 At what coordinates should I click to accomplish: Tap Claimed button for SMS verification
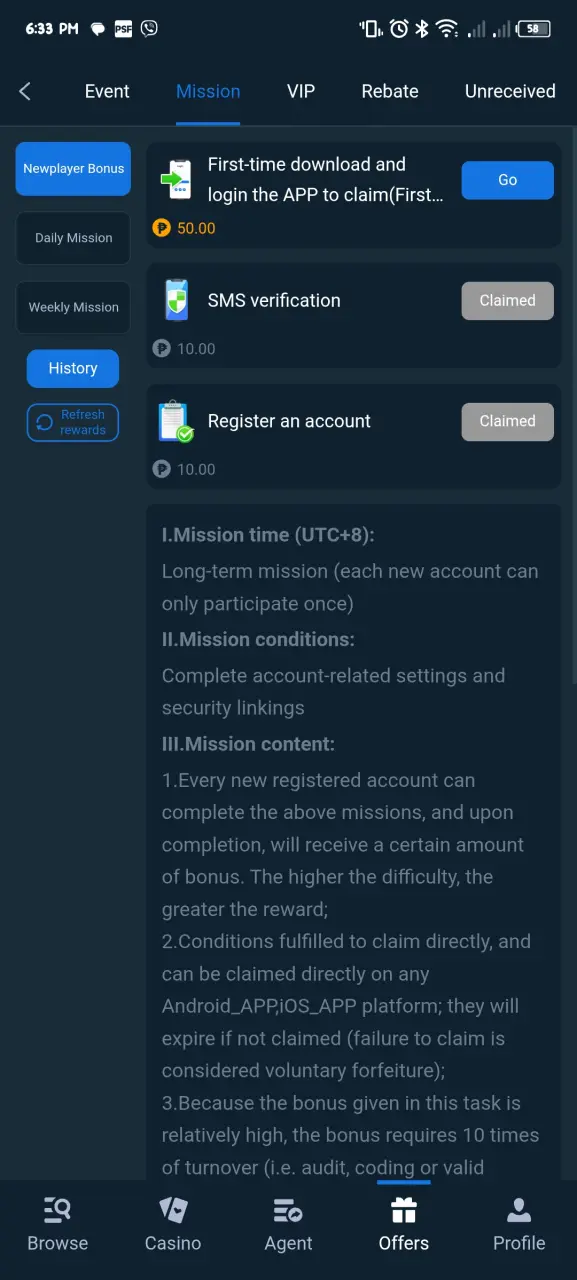pyautogui.click(x=507, y=300)
